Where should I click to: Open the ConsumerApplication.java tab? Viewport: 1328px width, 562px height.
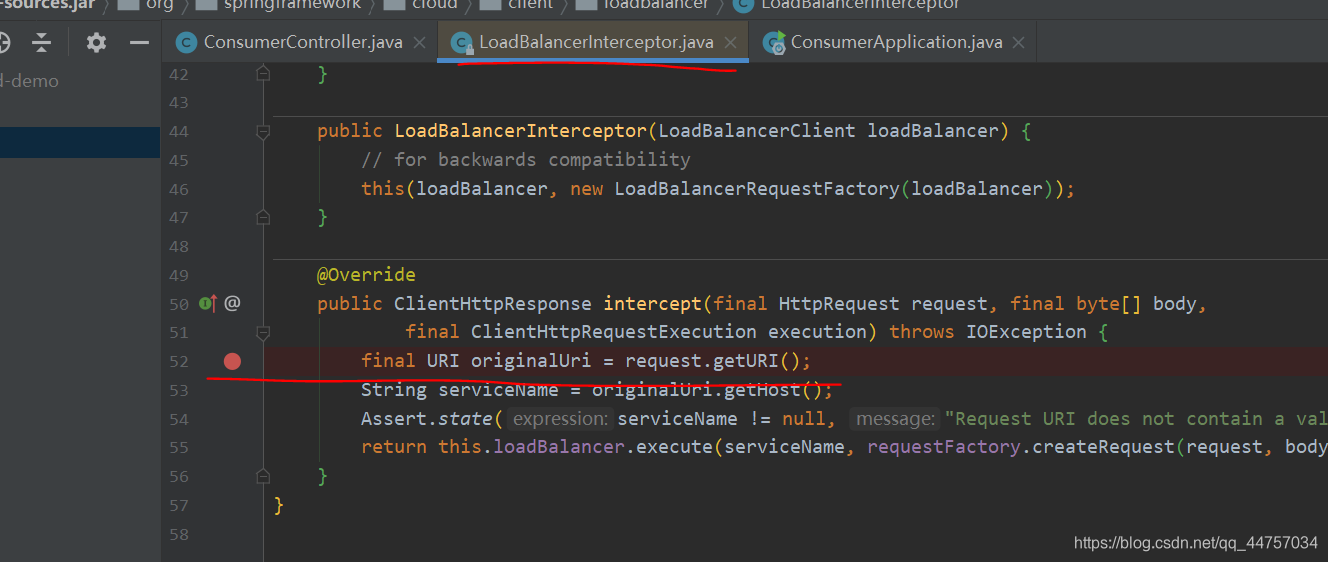point(895,42)
